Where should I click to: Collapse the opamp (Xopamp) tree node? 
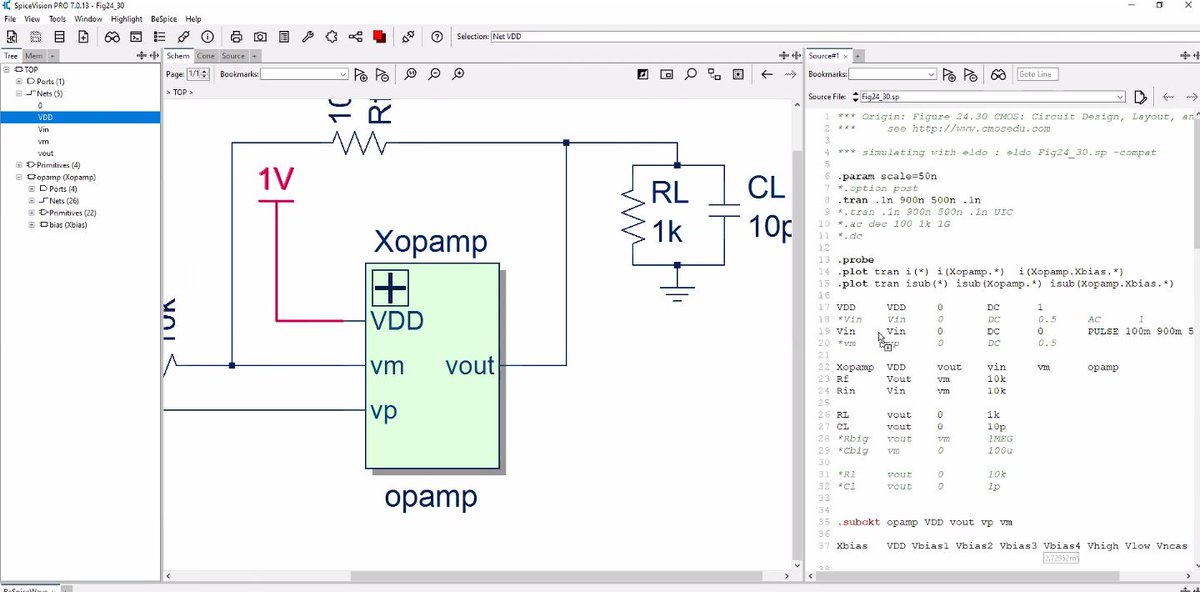point(19,177)
